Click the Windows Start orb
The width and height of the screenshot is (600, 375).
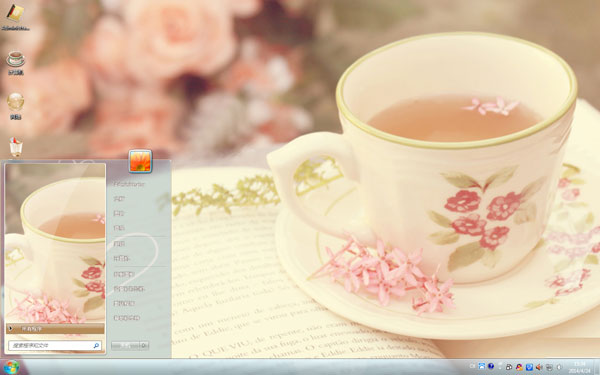click(11, 367)
